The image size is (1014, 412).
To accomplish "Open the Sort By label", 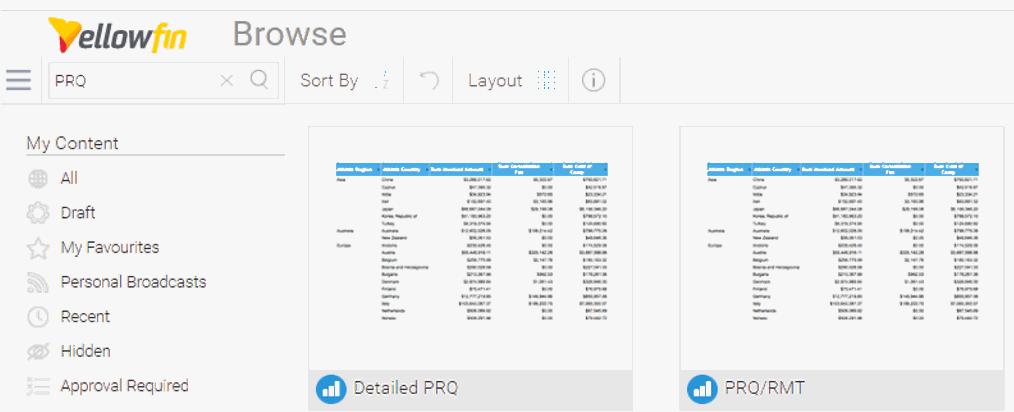I will 329,81.
